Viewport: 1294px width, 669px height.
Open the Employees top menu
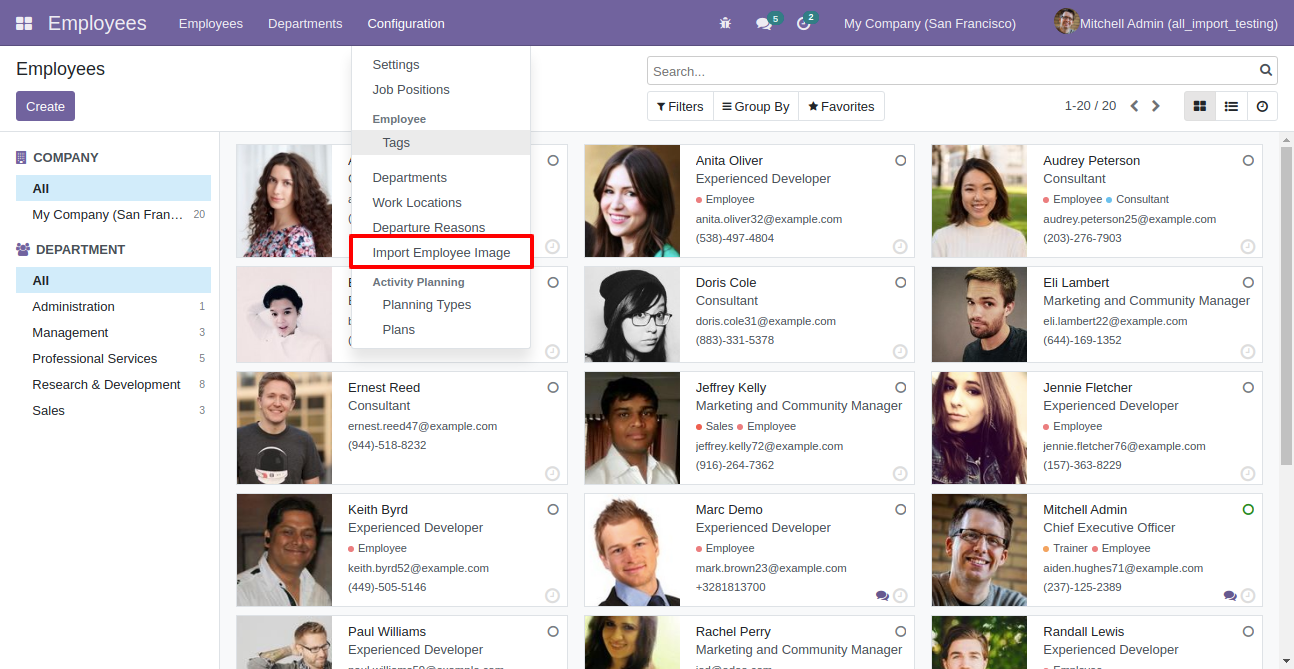coord(211,23)
